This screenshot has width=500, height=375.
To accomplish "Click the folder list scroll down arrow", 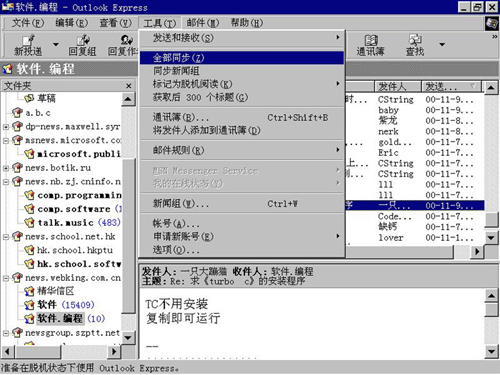I will [128, 338].
